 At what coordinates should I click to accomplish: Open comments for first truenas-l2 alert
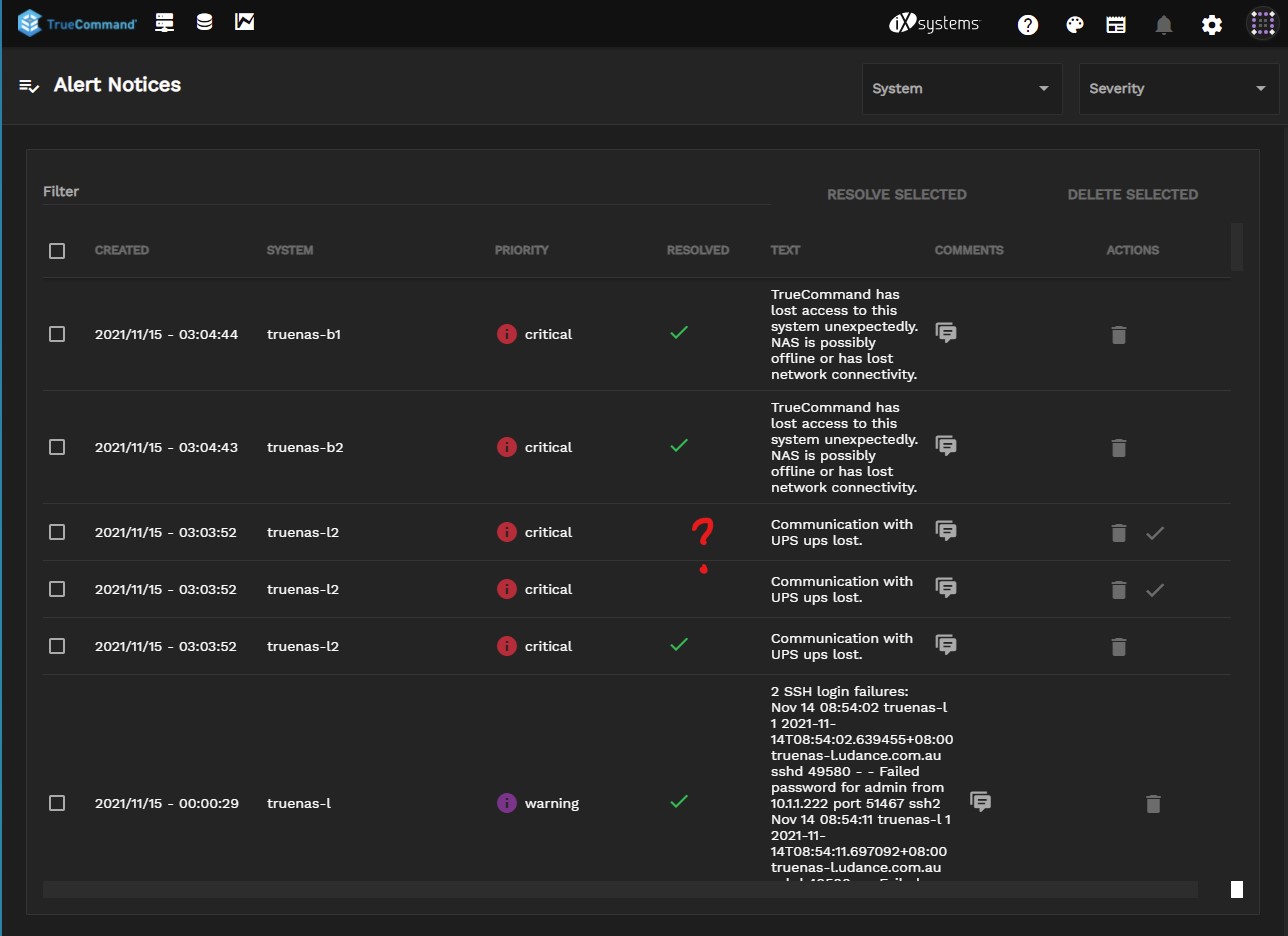(946, 531)
